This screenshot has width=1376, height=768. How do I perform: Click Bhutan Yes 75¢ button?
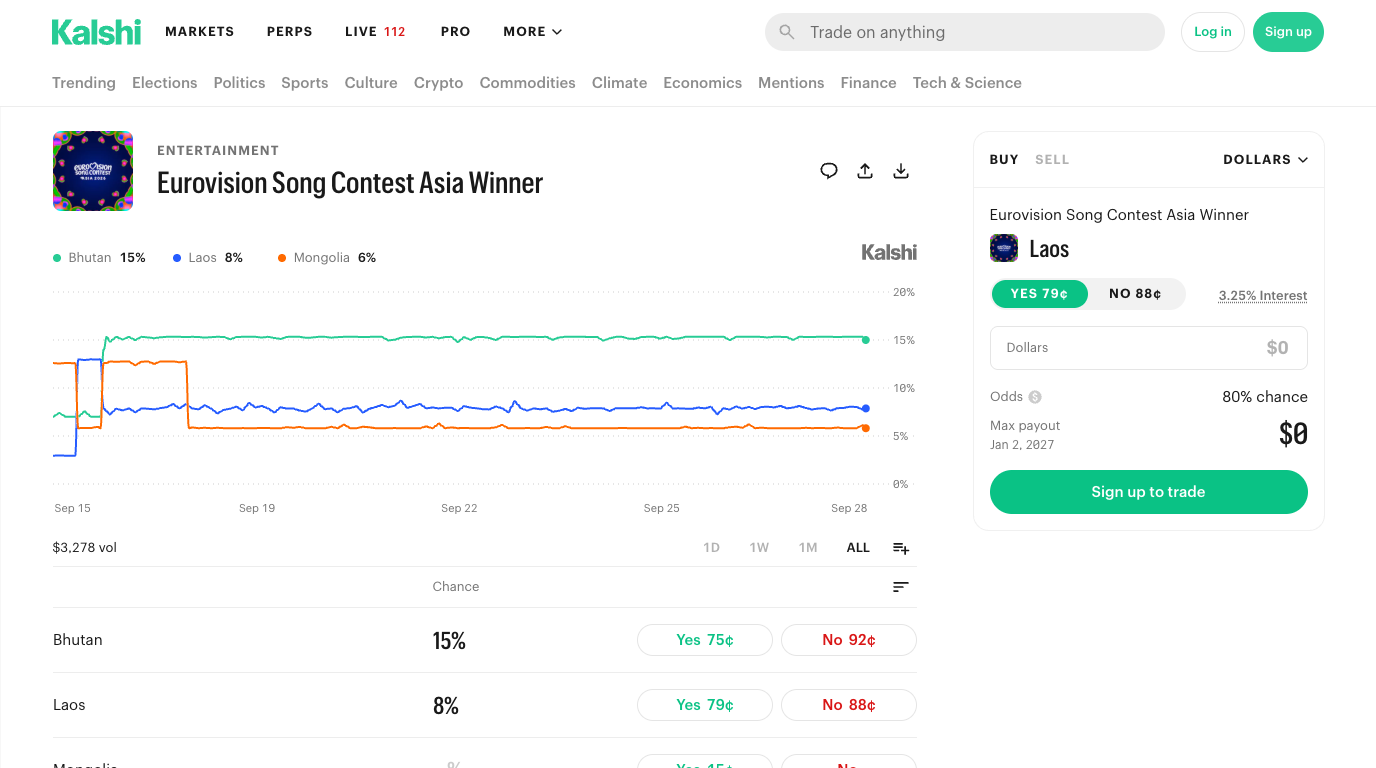(x=705, y=640)
